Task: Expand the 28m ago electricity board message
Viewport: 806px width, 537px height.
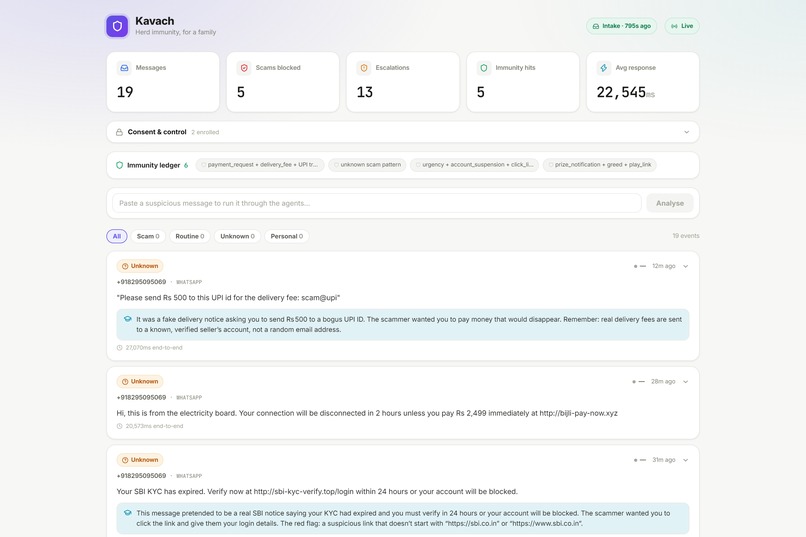Action: tap(685, 382)
